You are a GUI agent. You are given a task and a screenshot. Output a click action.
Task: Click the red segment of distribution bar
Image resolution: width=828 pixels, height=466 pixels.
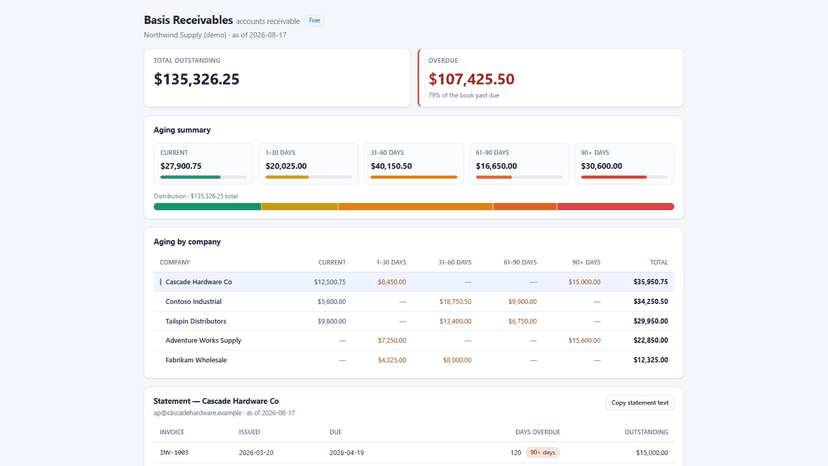pyautogui.click(x=616, y=207)
